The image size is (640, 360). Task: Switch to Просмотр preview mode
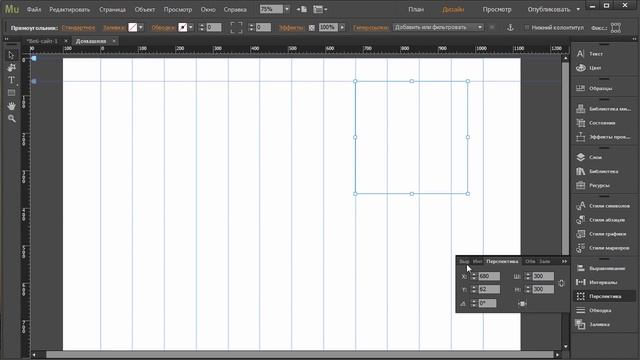coord(497,9)
